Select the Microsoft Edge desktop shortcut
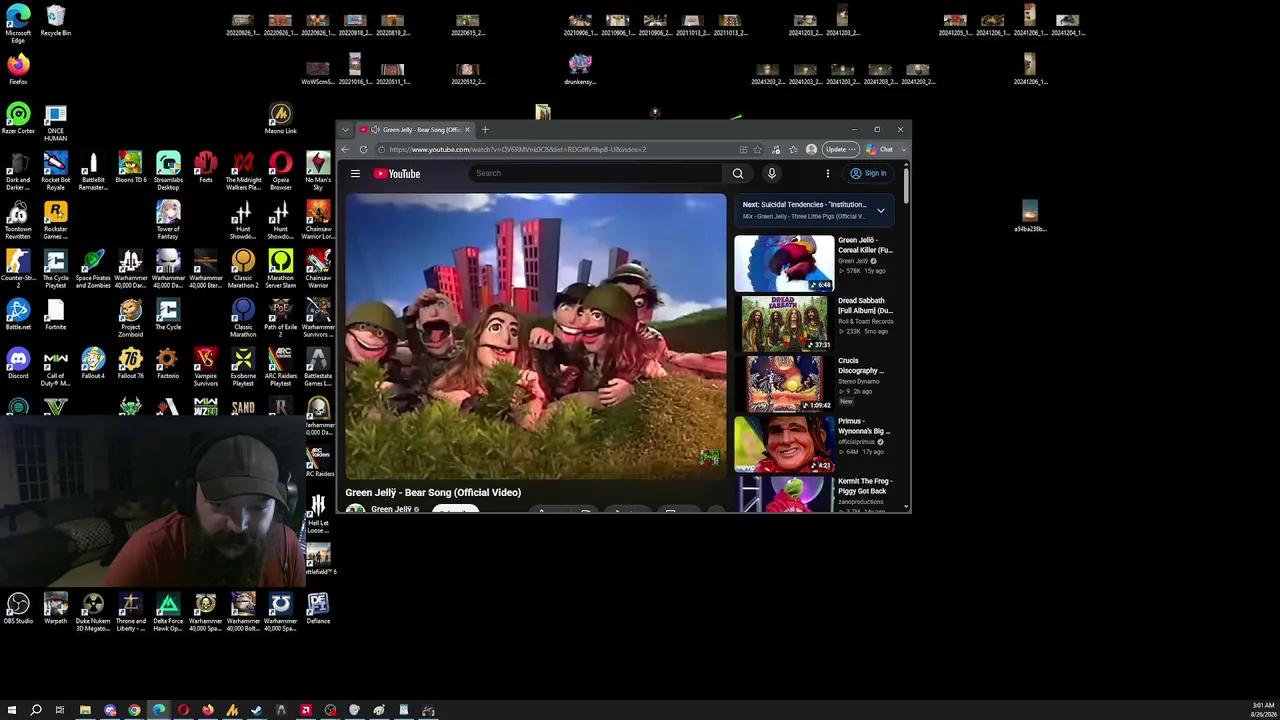The width and height of the screenshot is (1280, 720). [x=18, y=24]
